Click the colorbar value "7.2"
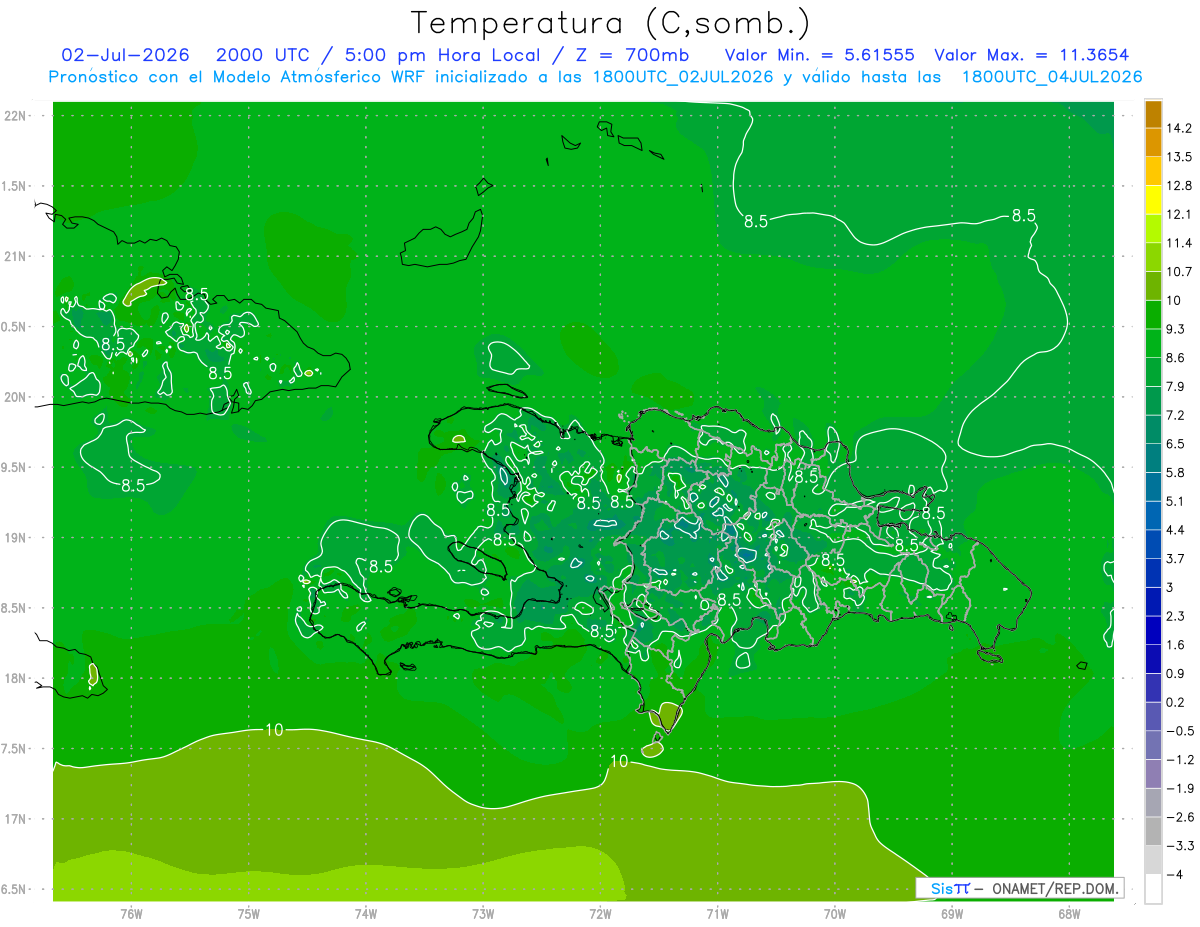 1176,415
